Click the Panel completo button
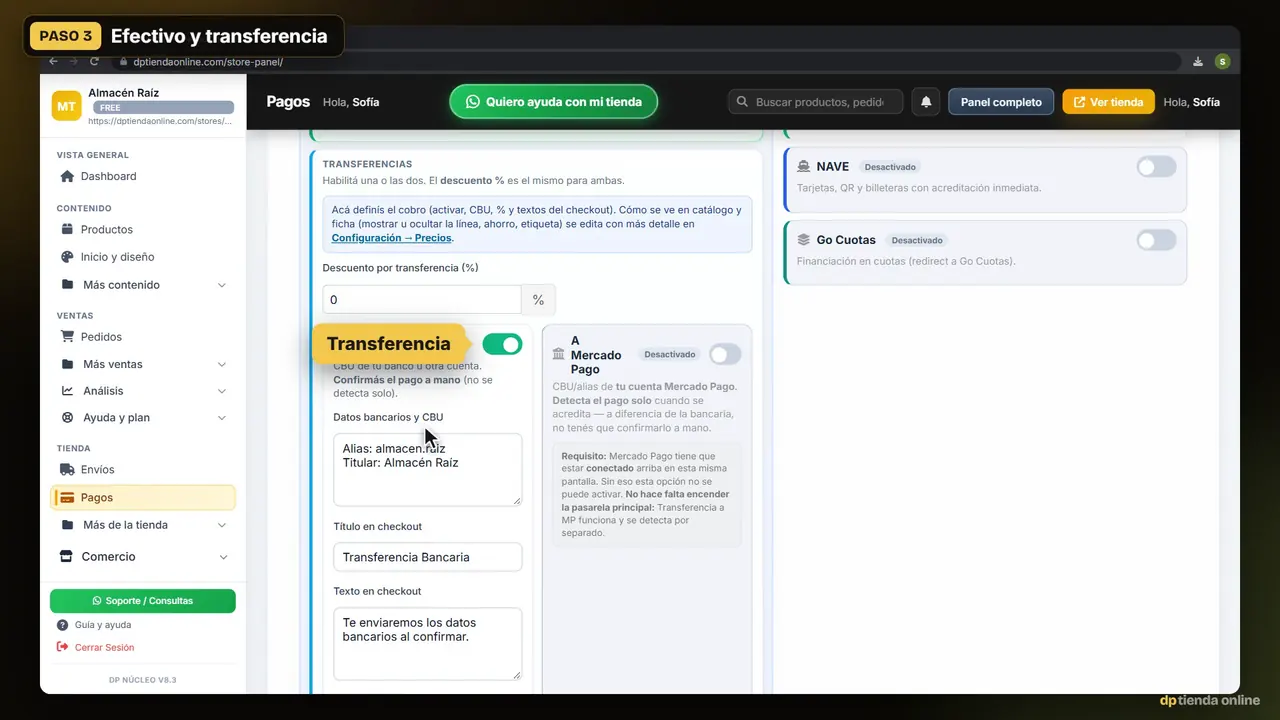 coord(1001,102)
